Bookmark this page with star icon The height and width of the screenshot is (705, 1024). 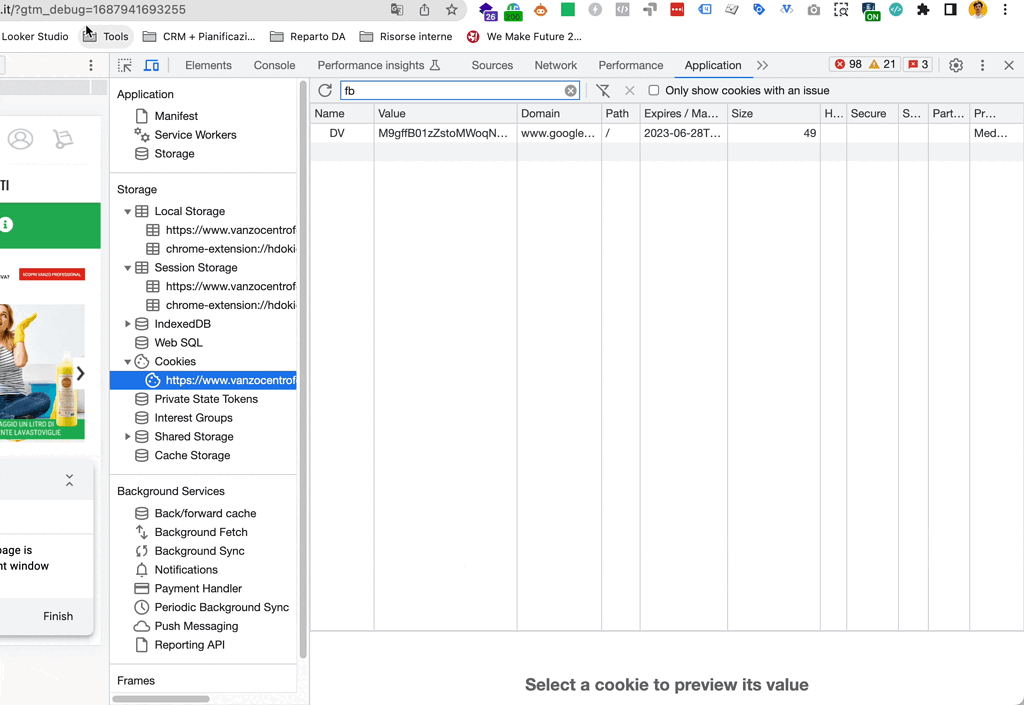[x=452, y=10]
